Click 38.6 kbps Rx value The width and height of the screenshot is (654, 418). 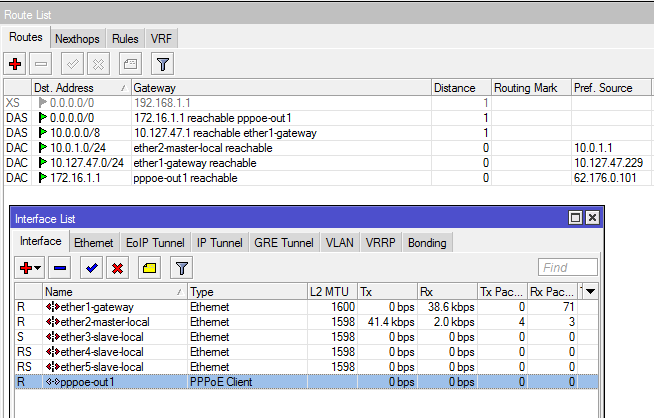coord(451,307)
